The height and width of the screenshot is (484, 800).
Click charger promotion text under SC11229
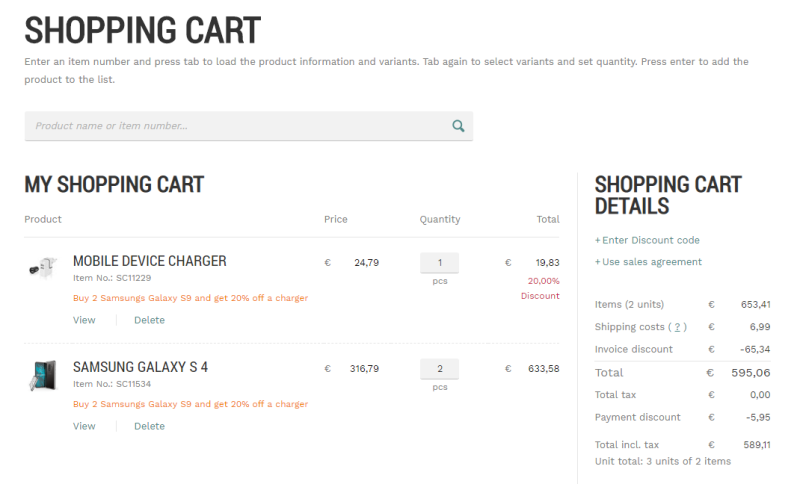tap(190, 298)
